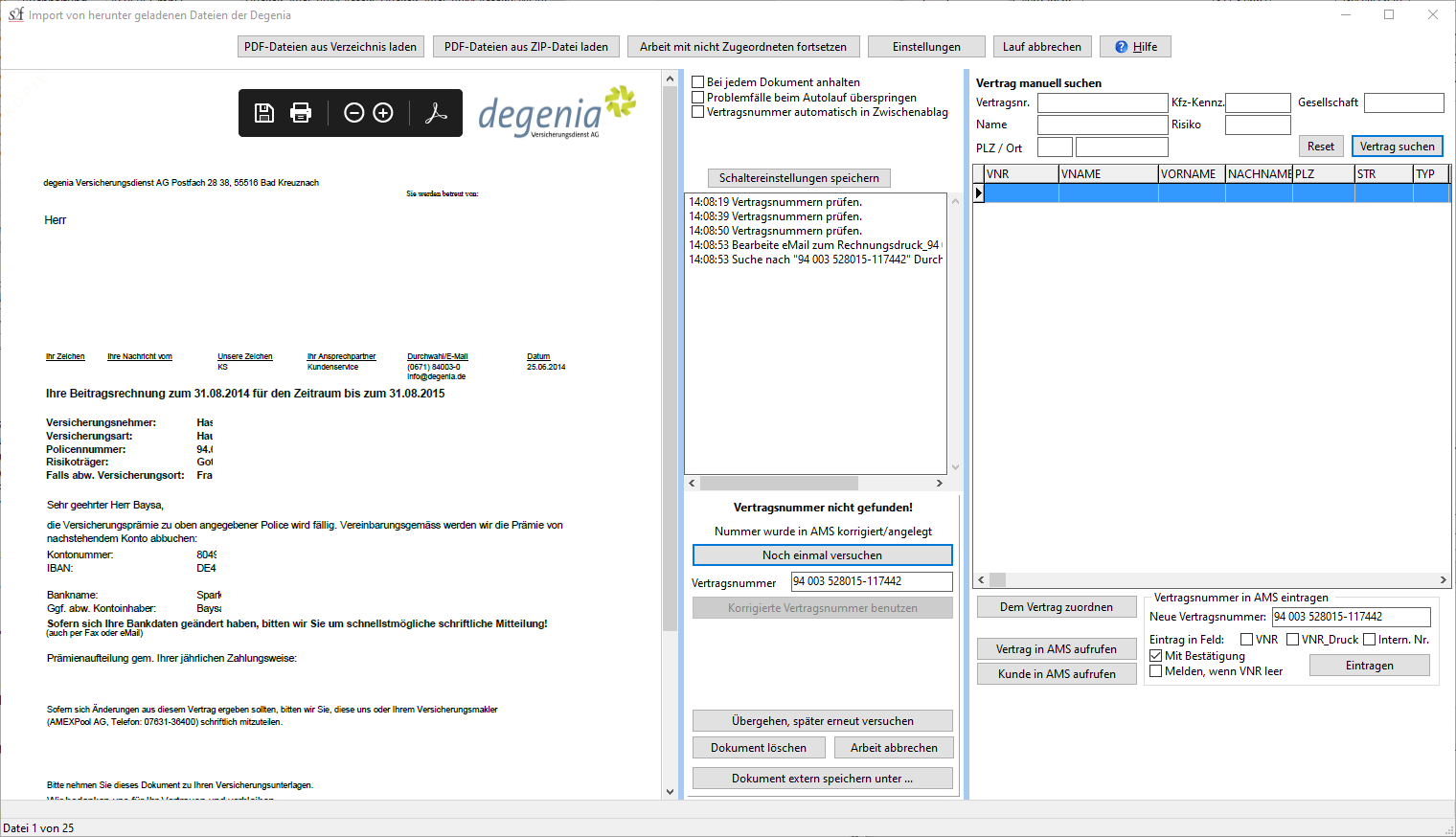The image size is (1456, 837).
Task: Click results grid horizontal scroll left arrow
Action: pyautogui.click(x=981, y=579)
